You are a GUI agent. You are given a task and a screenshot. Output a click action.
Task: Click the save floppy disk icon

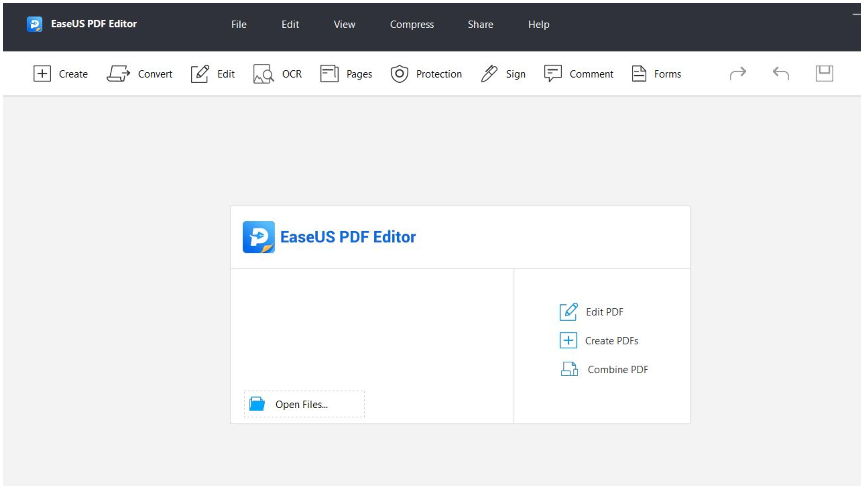pyautogui.click(x=824, y=73)
